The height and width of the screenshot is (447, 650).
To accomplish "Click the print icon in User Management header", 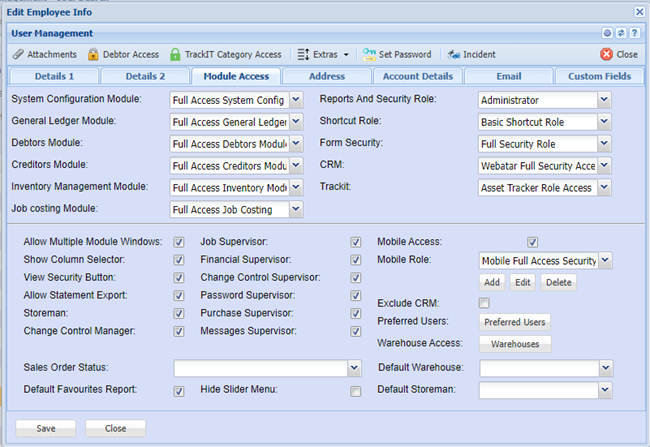I will pyautogui.click(x=606, y=33).
